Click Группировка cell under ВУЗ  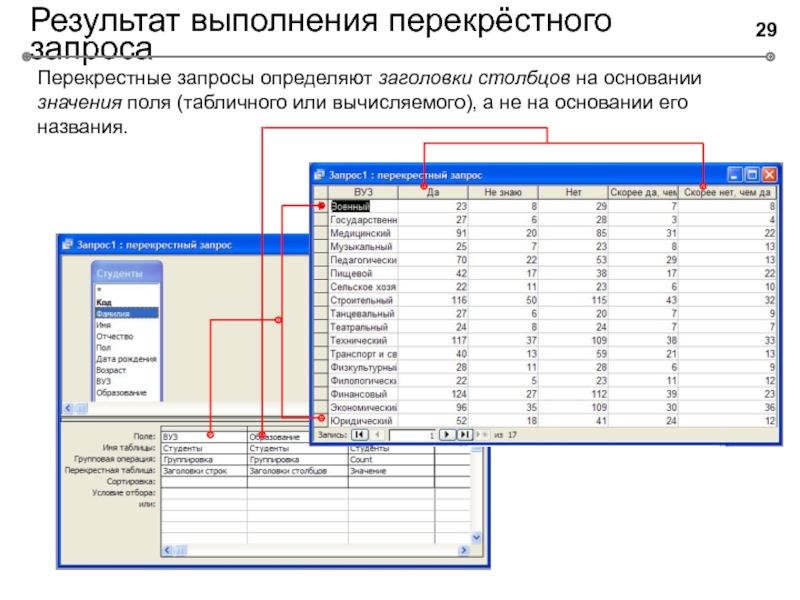coord(204,459)
